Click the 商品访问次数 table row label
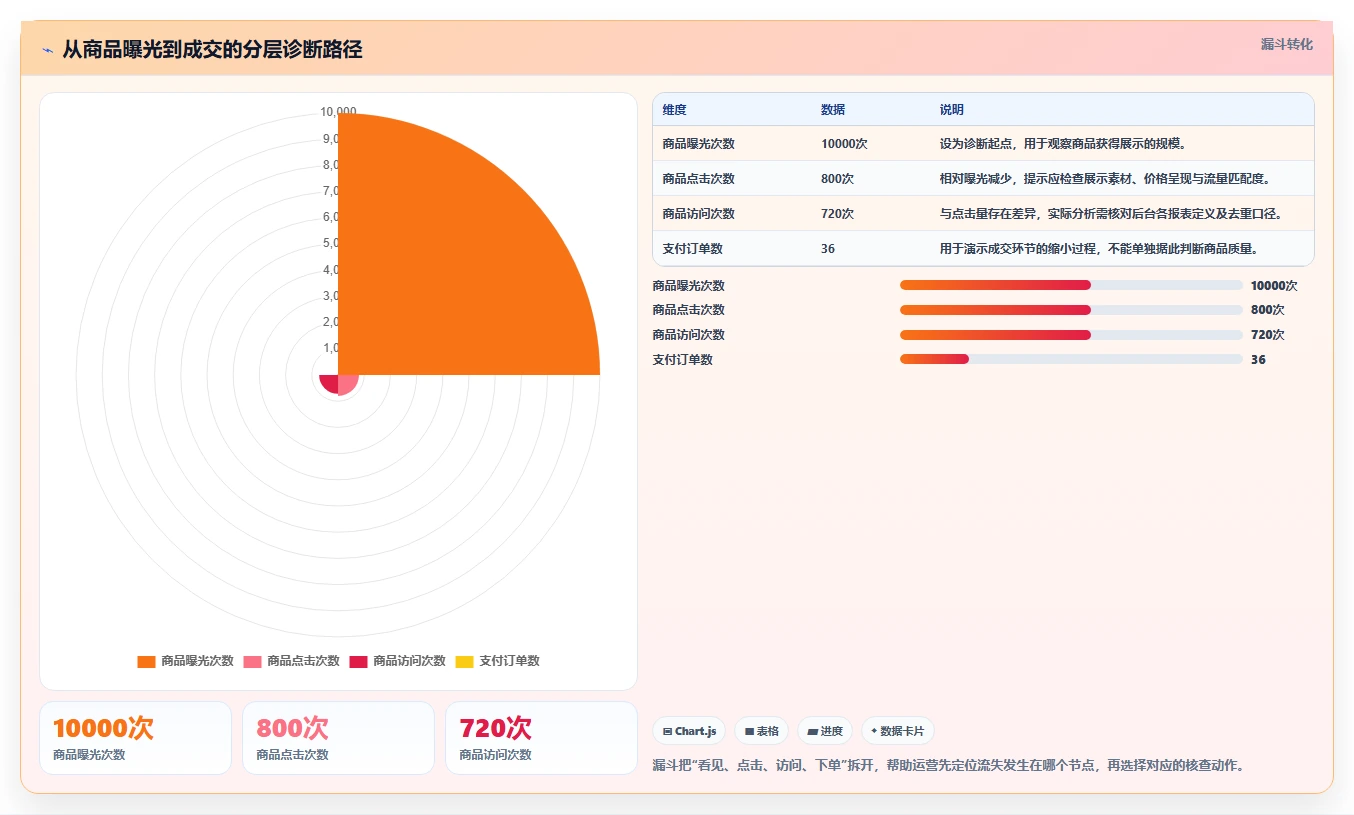Screen dimensions: 1354x815 698,214
